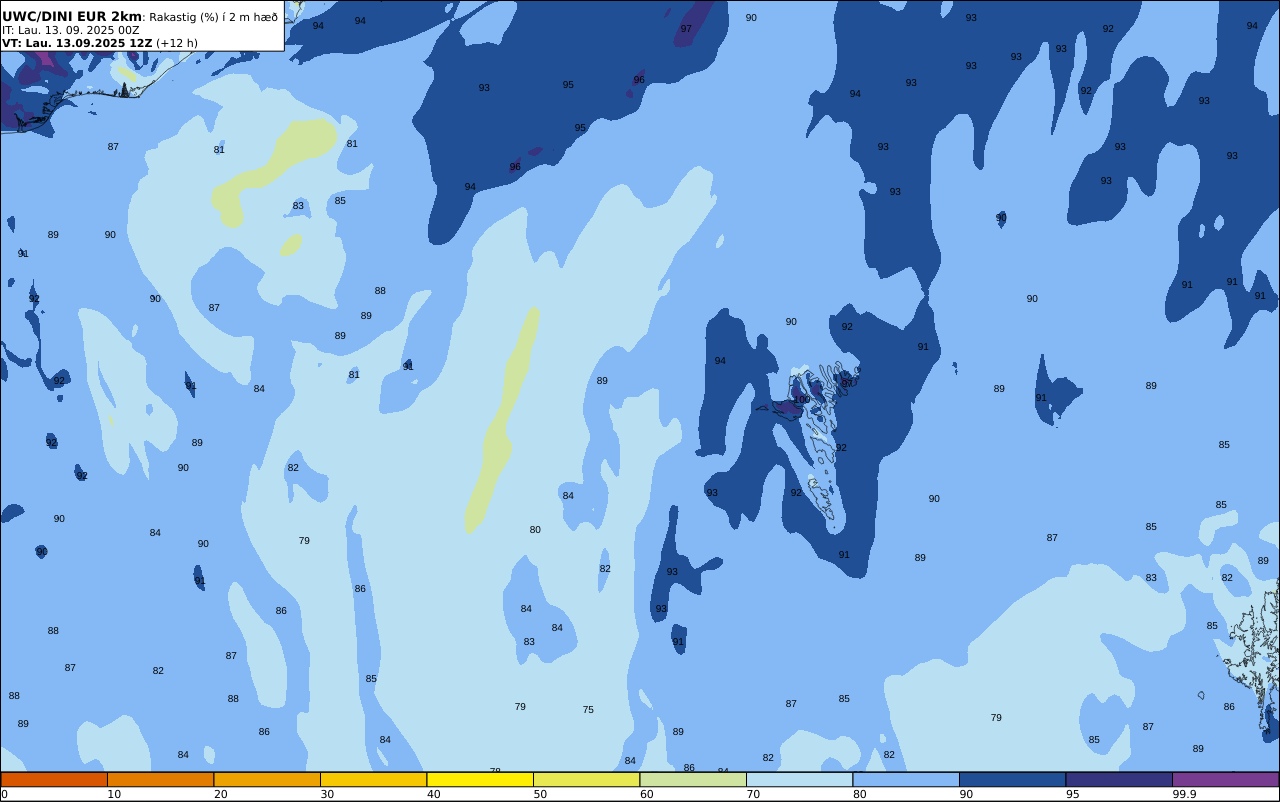Click the "(+12 h)" forecast offset text
Screen dimensions: 1280x802
click(x=177, y=43)
